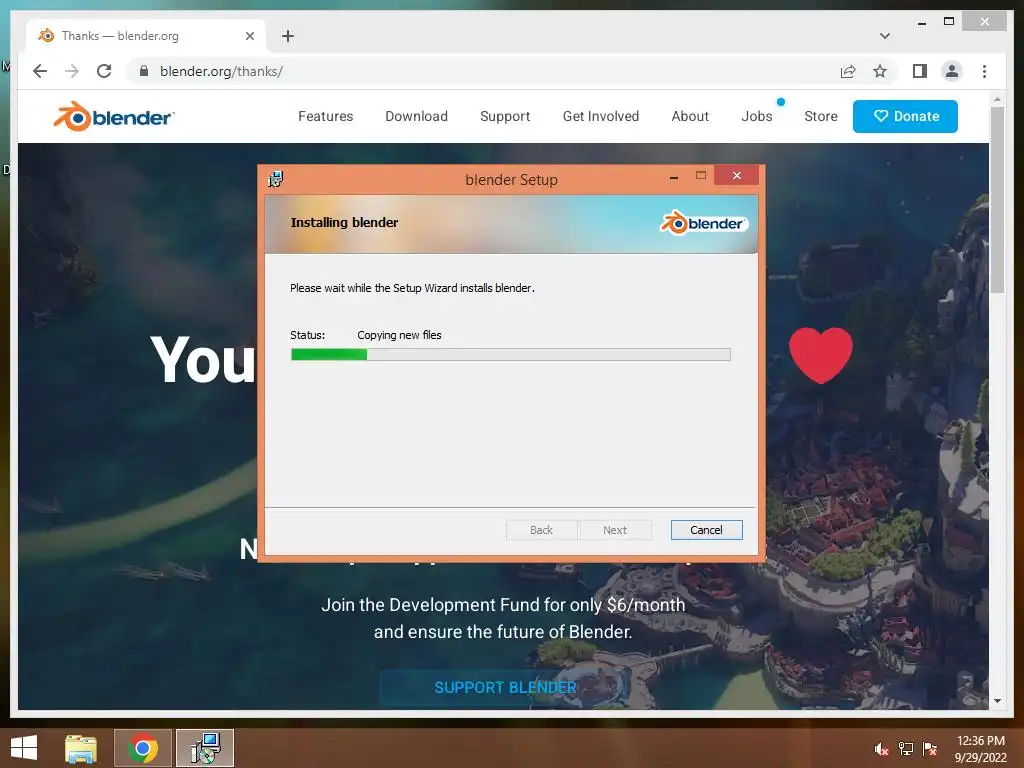Open the Features menu item
Viewport: 1024px width, 768px height.
(325, 116)
